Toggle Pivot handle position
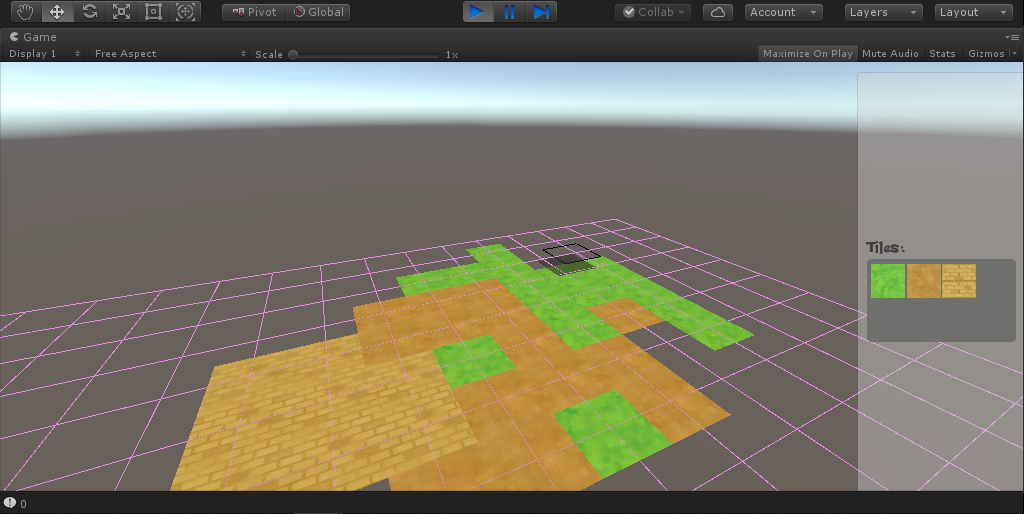The image size is (1024, 514). click(254, 12)
